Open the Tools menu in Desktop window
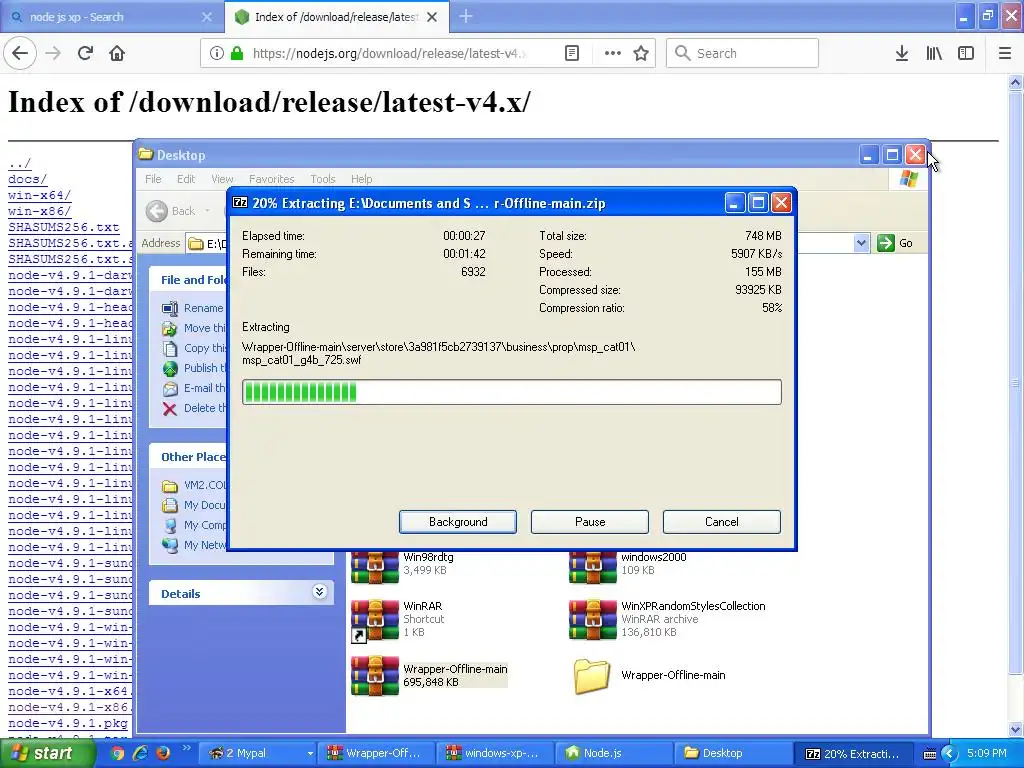This screenshot has height=768, width=1024. click(x=323, y=179)
